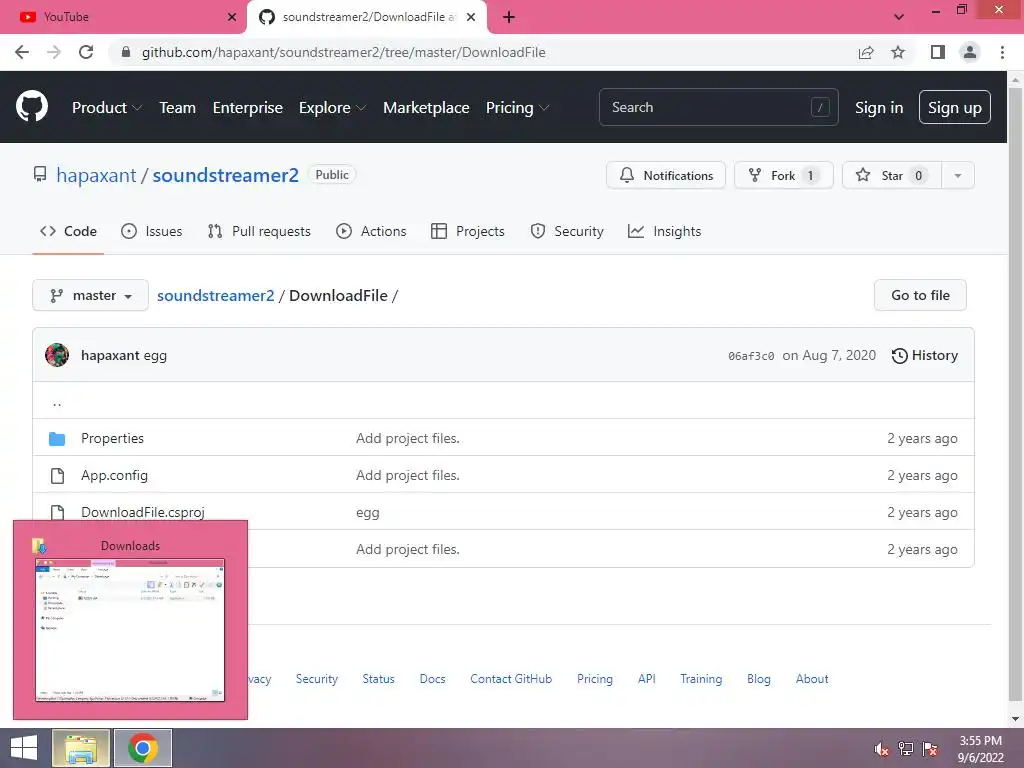
Task: Open the master branch selector
Action: pos(90,295)
